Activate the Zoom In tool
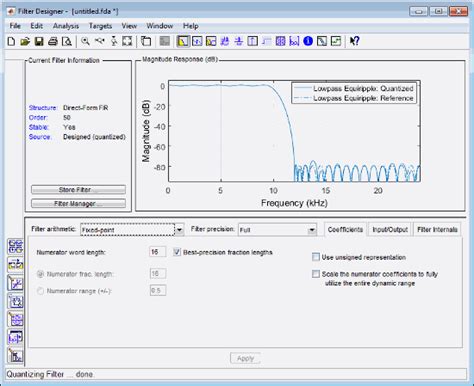This screenshot has height=386, width=474. 85,41
